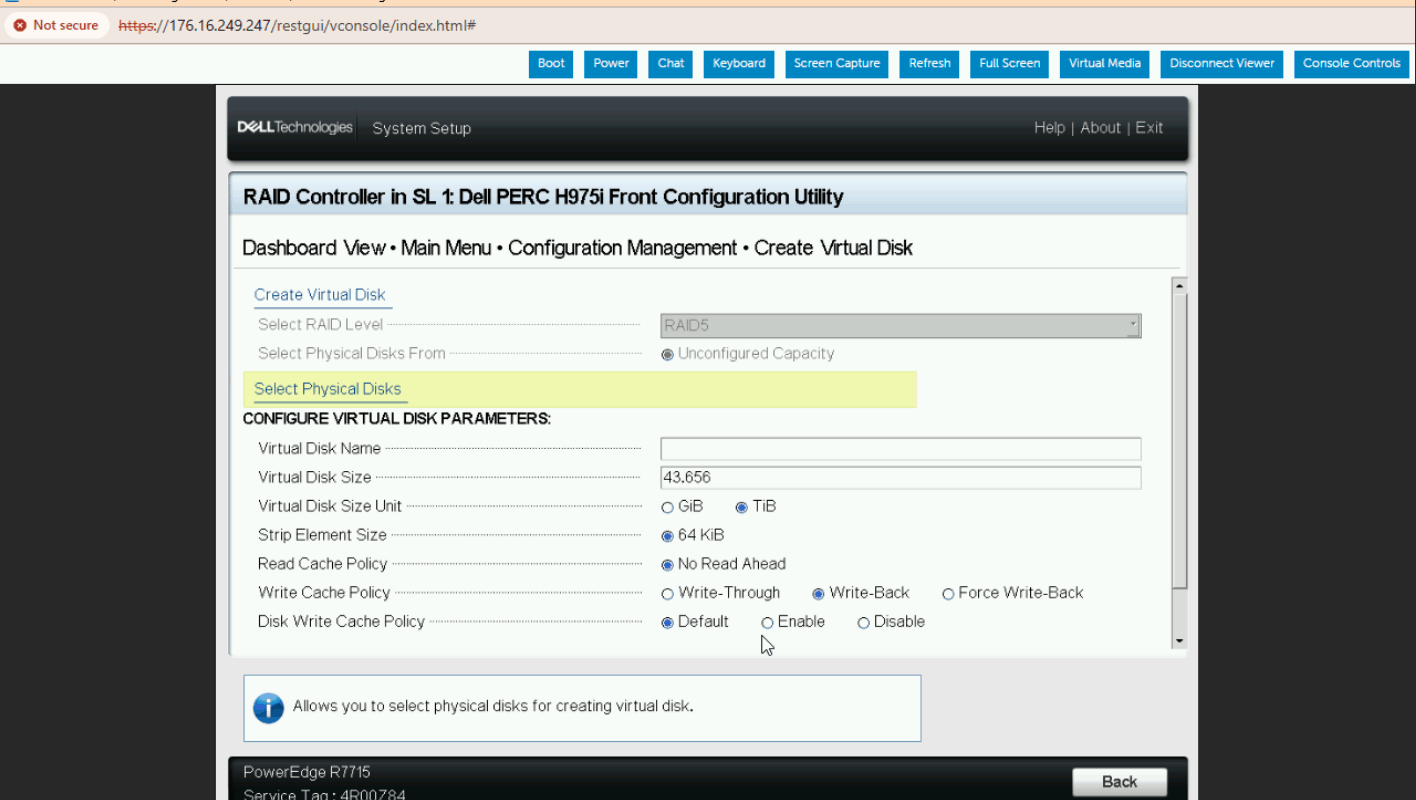Click the Dell Technologies logo
Viewport: 1416px width, 800px height.
coord(295,127)
